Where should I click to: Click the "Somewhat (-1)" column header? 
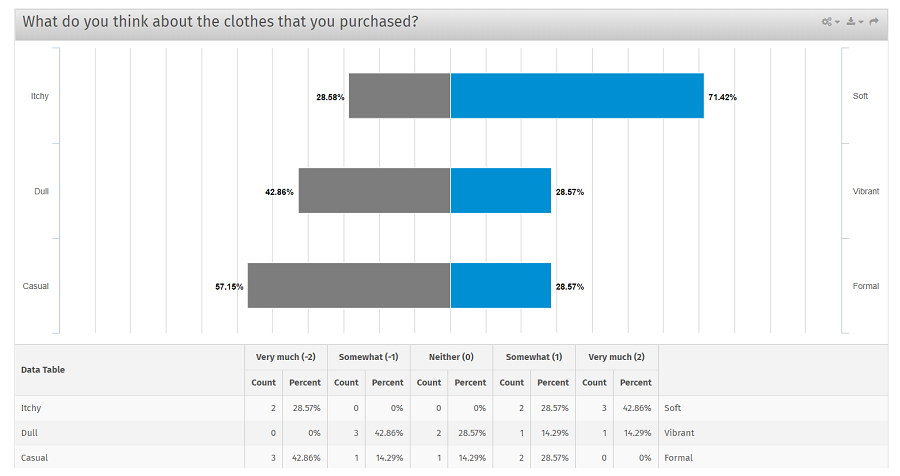click(x=368, y=357)
